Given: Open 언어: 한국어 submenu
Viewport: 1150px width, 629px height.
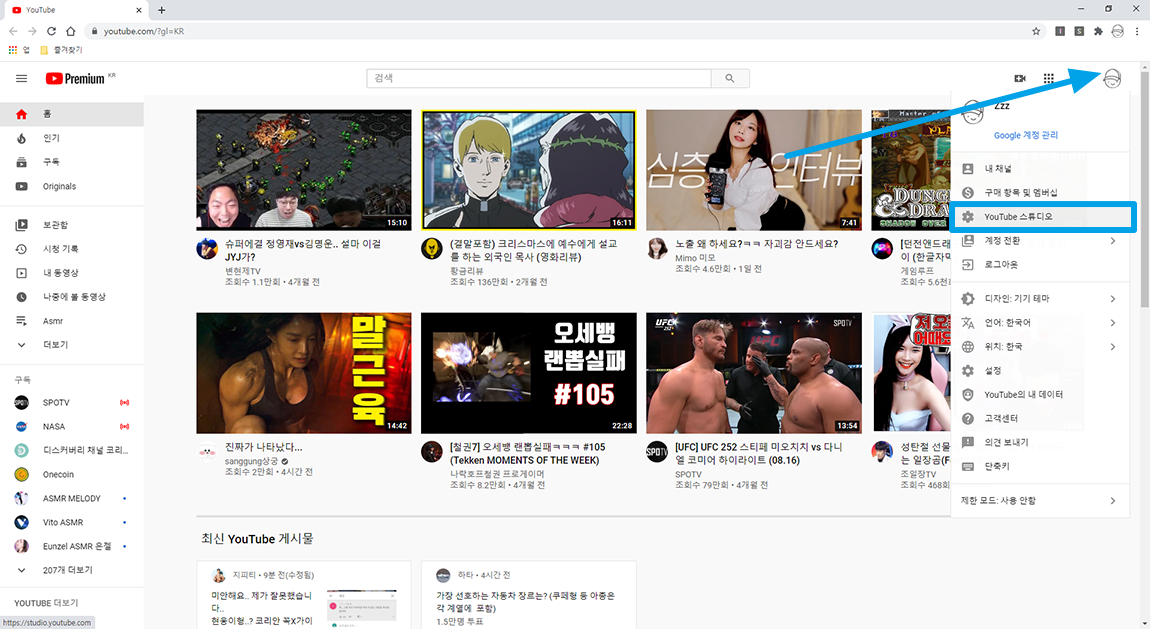Looking at the screenshot, I should point(1040,323).
